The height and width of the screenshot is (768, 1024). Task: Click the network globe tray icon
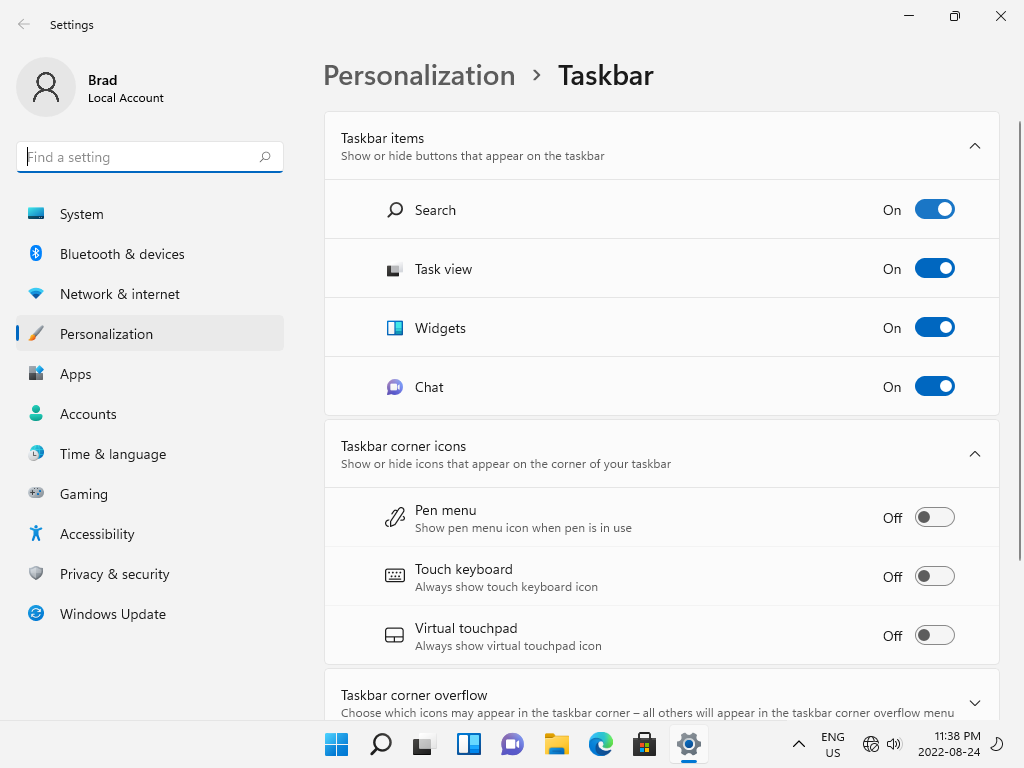(871, 744)
